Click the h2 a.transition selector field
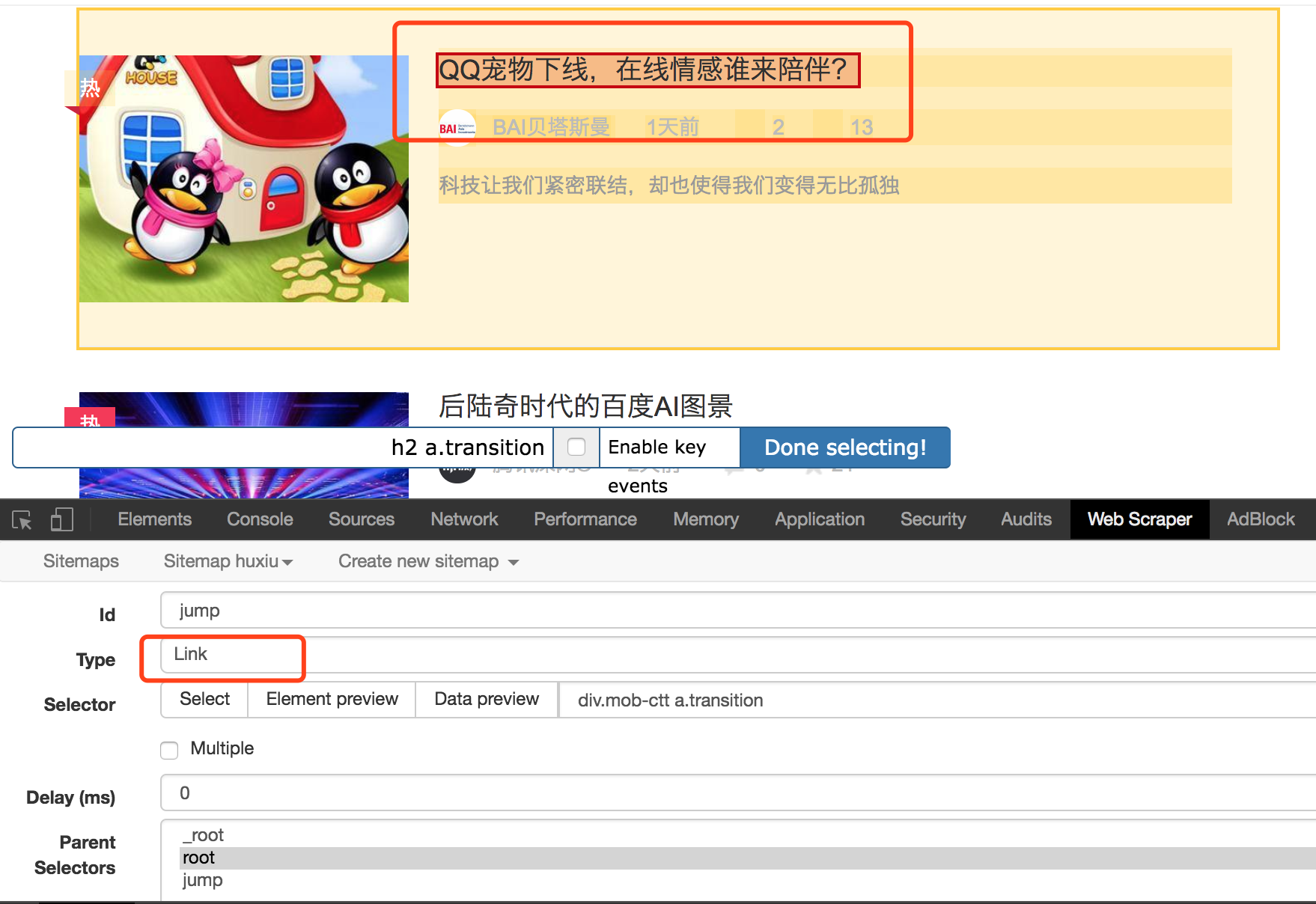This screenshot has width=1316, height=904. [x=283, y=448]
